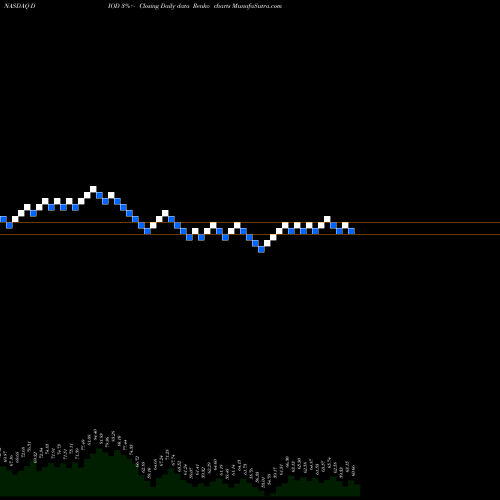Select the lowest blue Renko brick at the trough
The image size is (500, 500).
(x=261, y=249)
